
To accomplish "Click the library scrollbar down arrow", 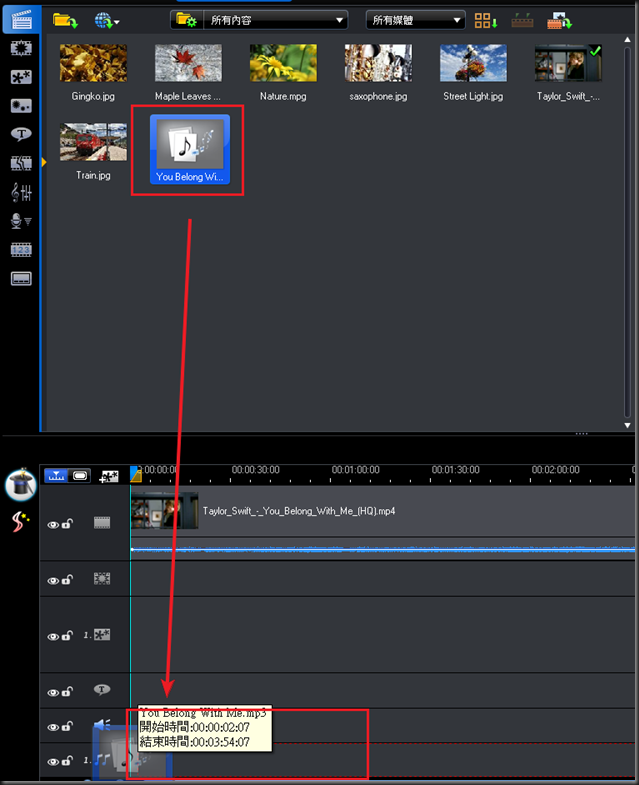I will click(627, 425).
